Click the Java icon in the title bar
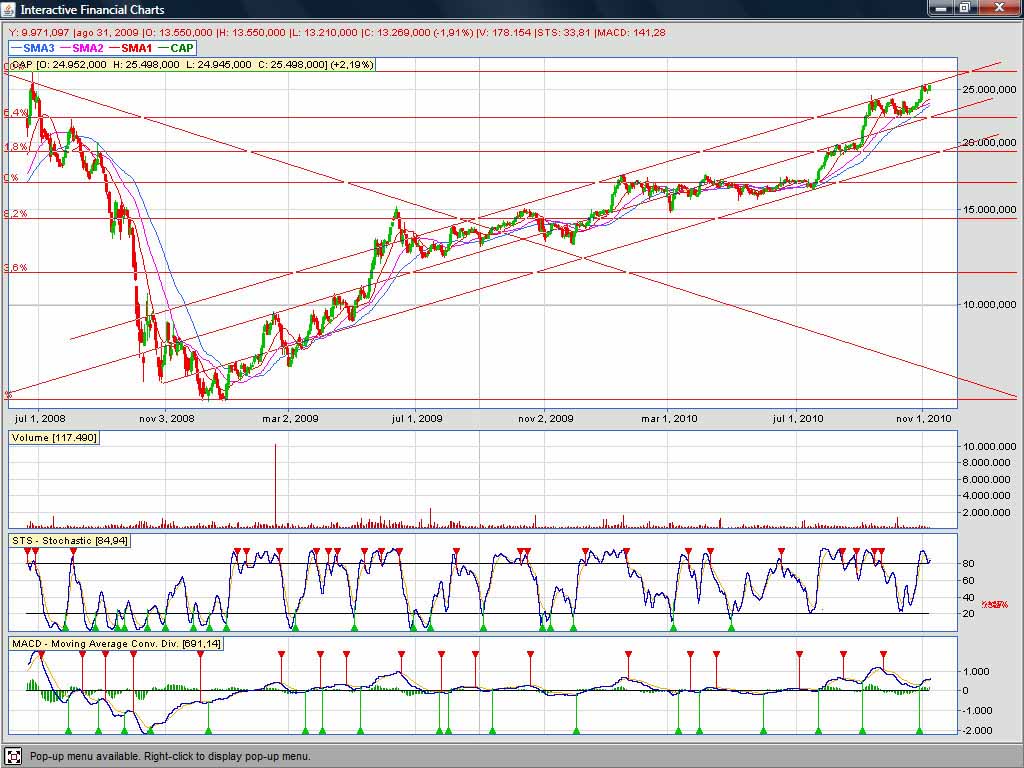Viewport: 1024px width, 768px height. coord(9,9)
